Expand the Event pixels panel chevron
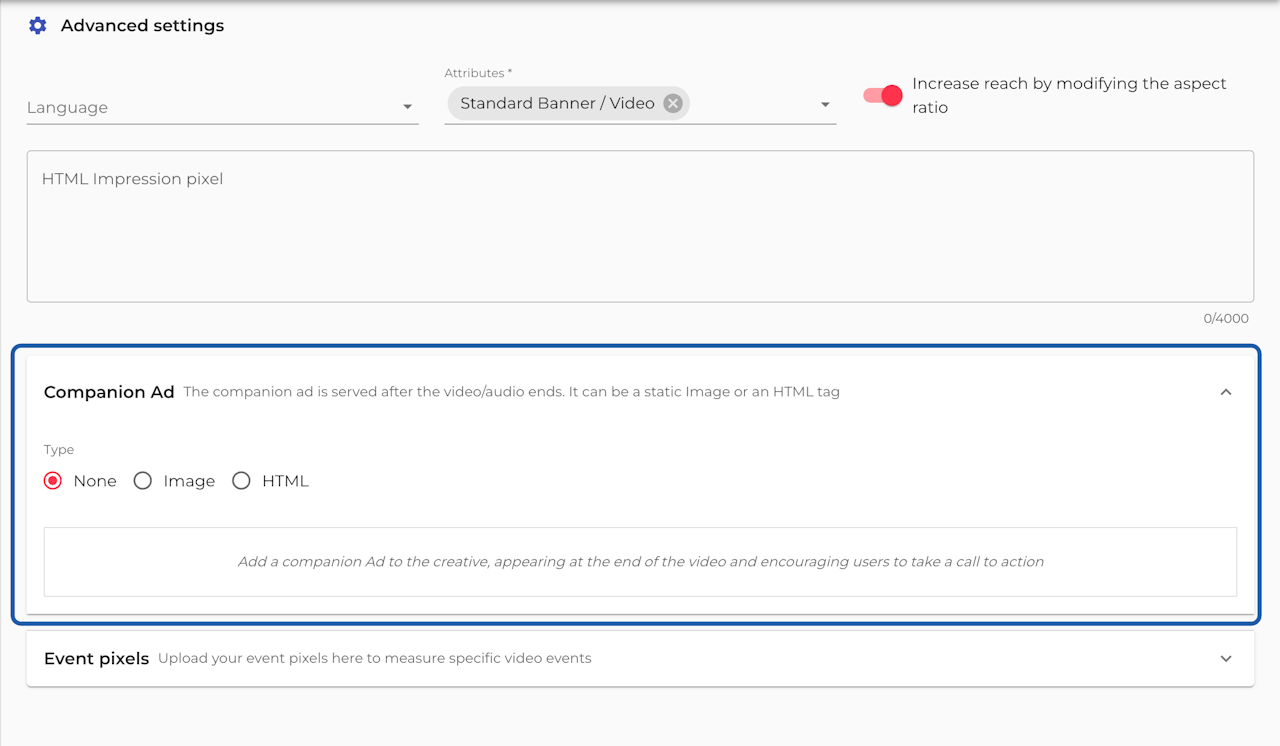The image size is (1280, 746). click(x=1226, y=658)
